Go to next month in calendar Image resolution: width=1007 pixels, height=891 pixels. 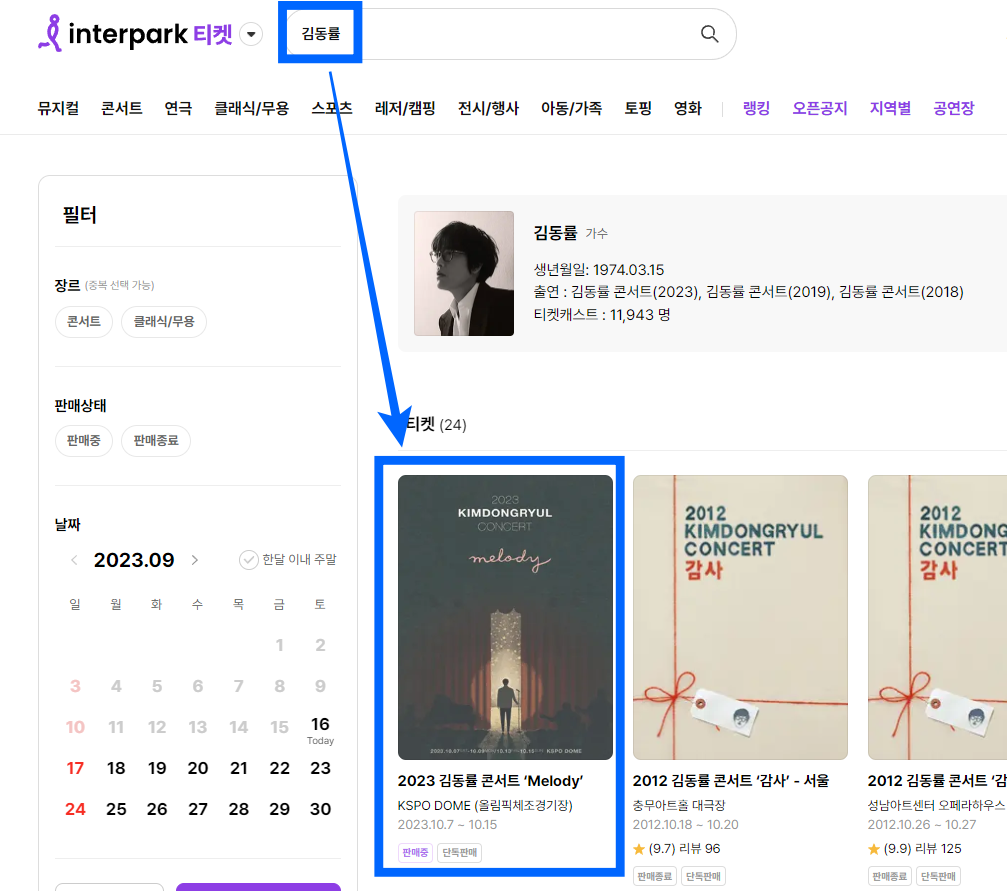point(195,560)
